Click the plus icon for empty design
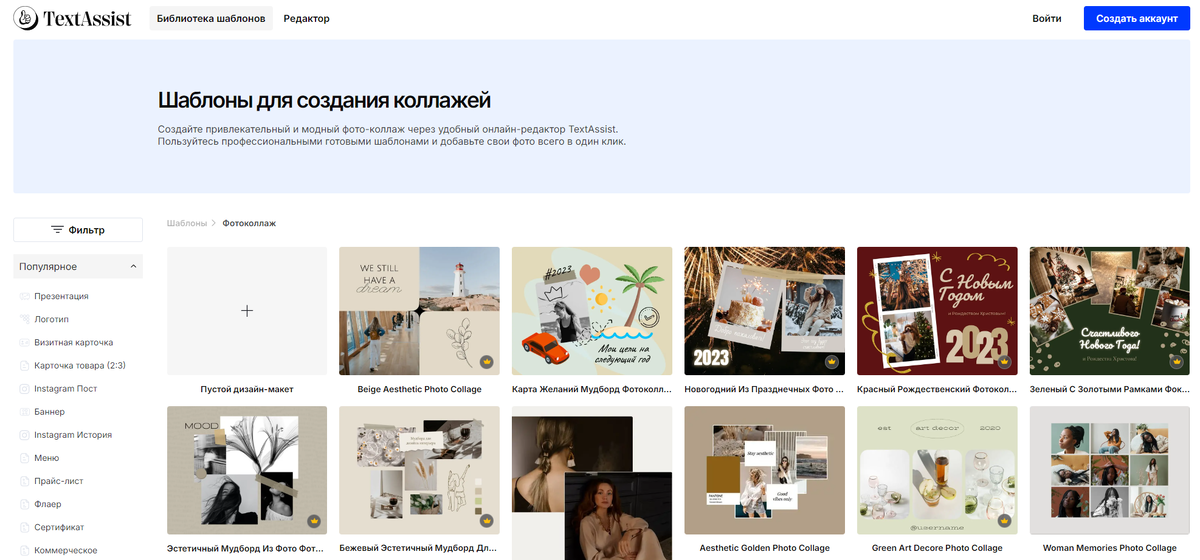Image resolution: width=1200 pixels, height=560 pixels. pyautogui.click(x=247, y=311)
